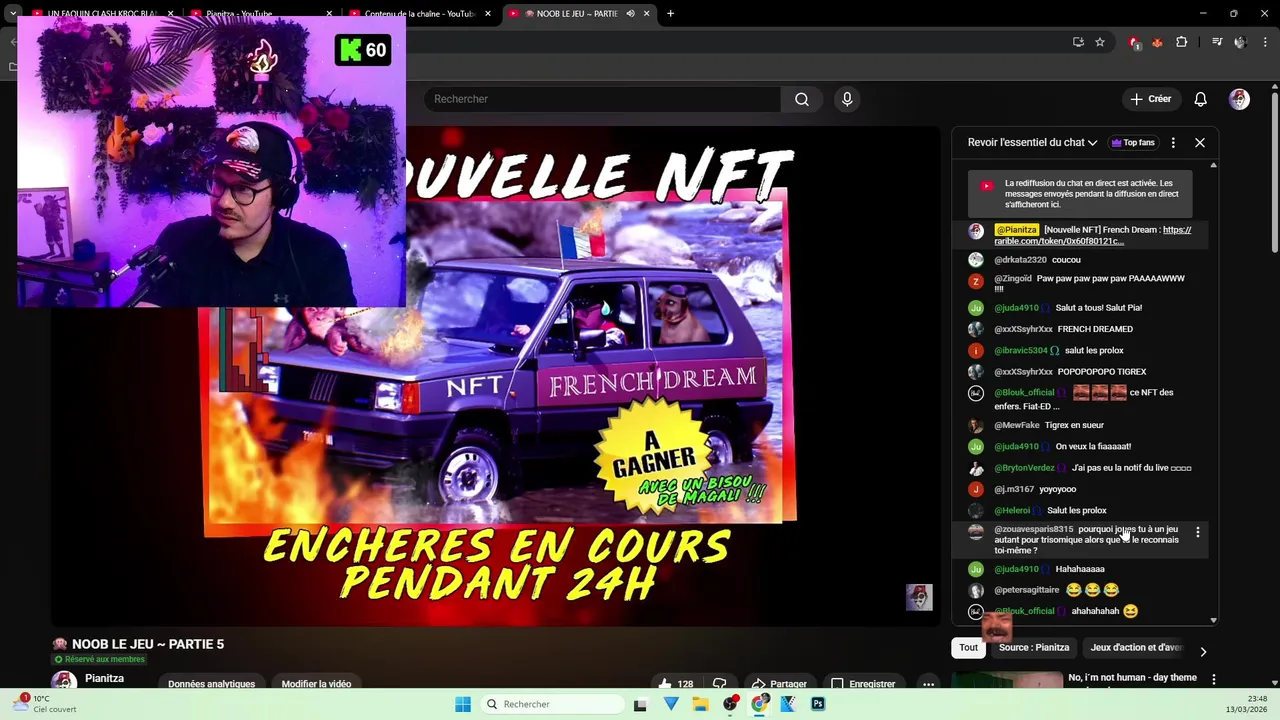Close the chat replay panel
Viewport: 1280px width, 720px height.
1200,143
